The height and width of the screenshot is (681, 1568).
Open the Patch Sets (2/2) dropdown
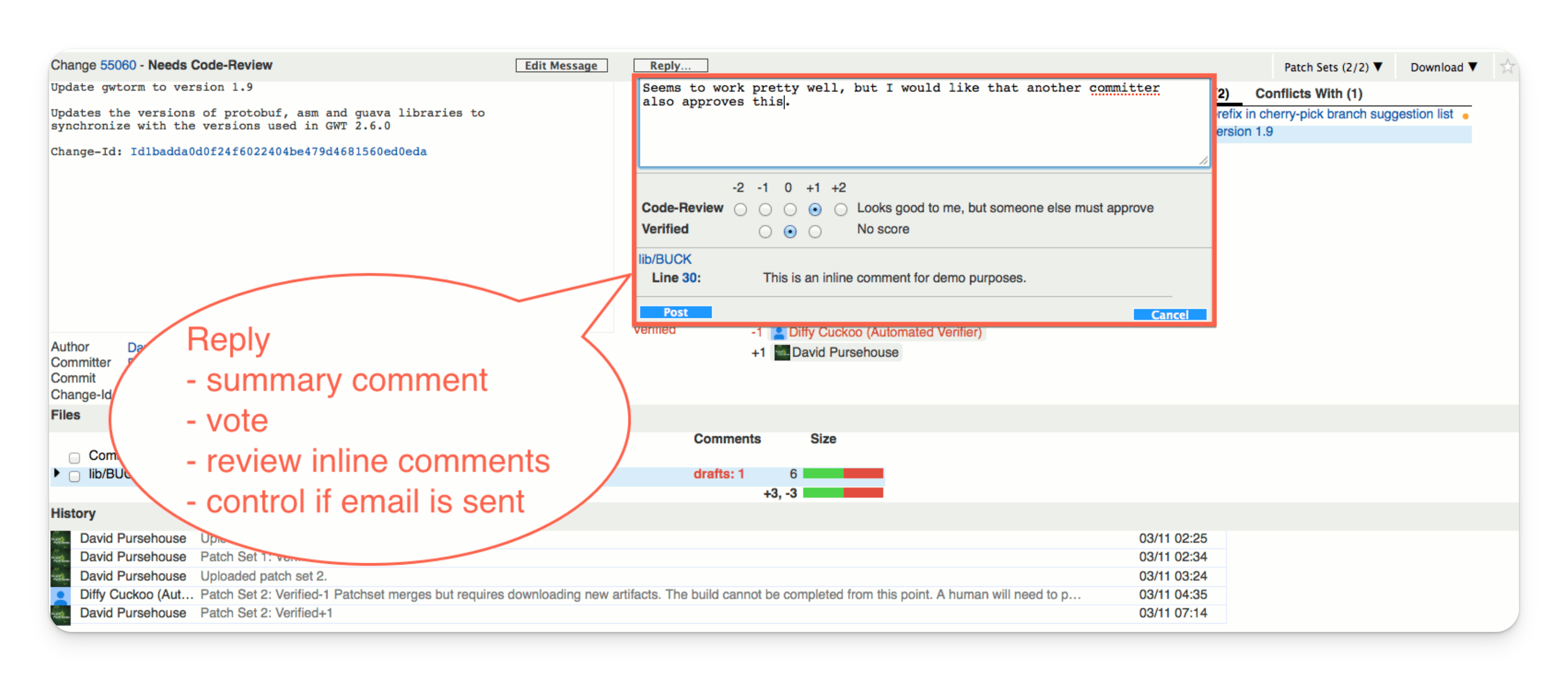[1333, 67]
